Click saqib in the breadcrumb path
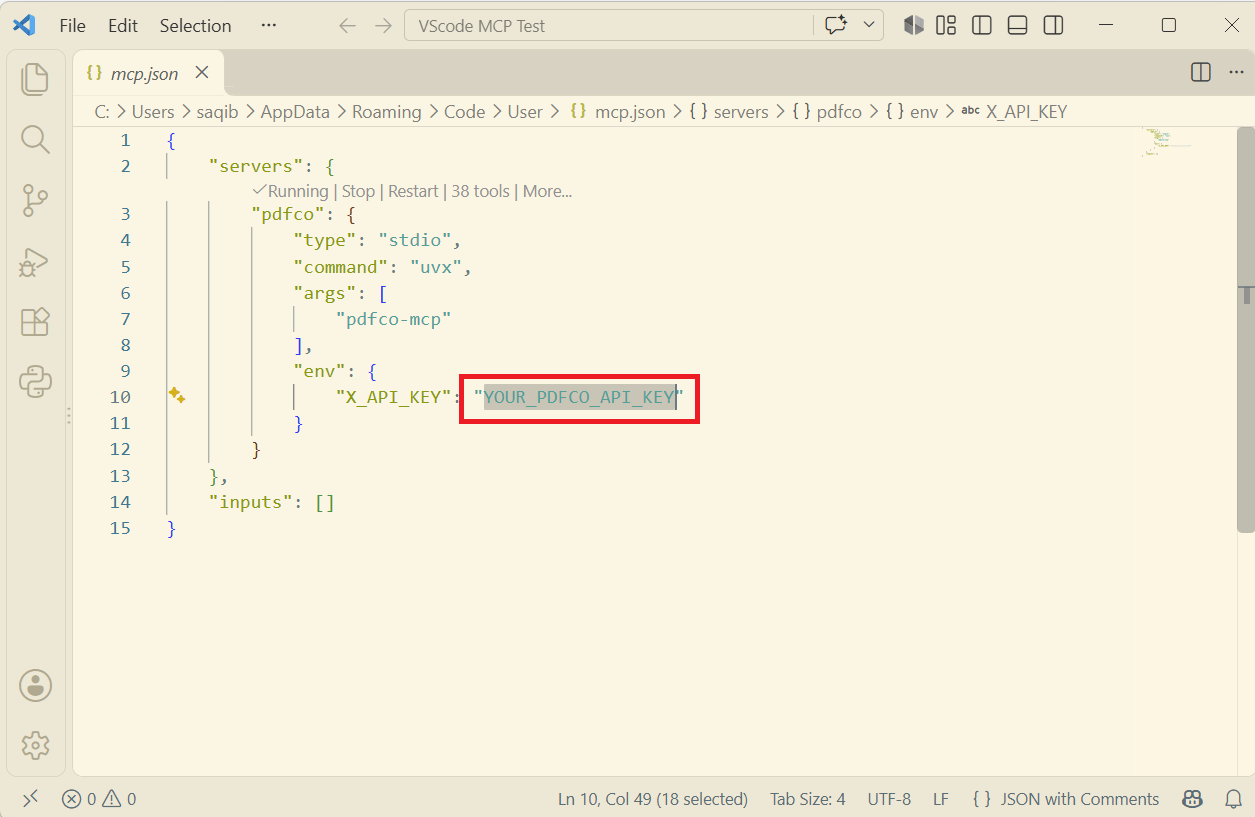Image resolution: width=1255 pixels, height=817 pixels. [217, 112]
